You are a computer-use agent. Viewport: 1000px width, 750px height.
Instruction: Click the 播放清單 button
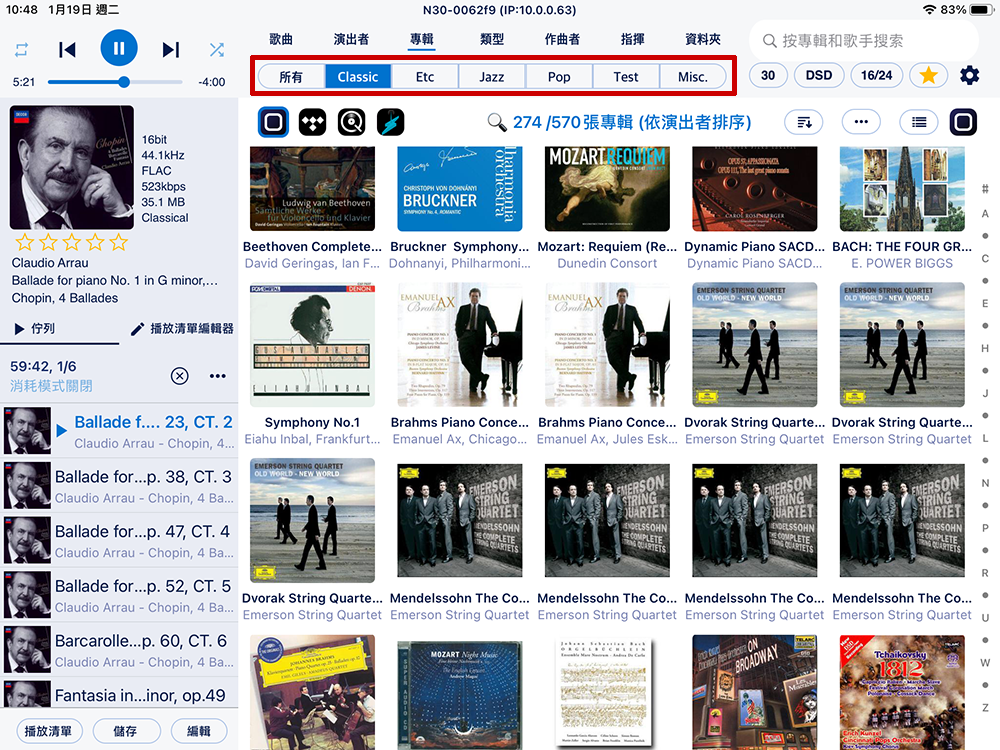coord(48,731)
